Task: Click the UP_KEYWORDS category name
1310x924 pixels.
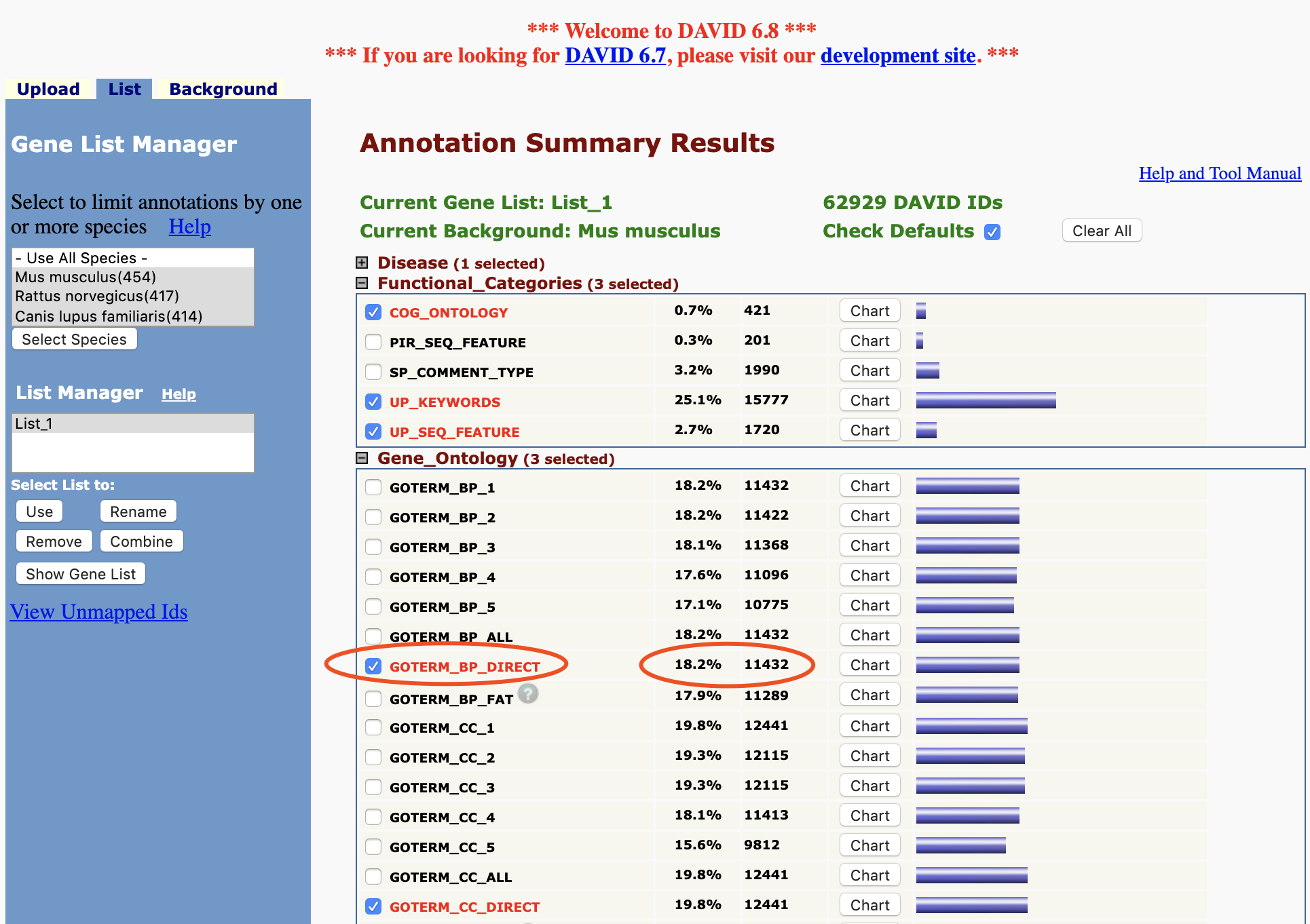Action: click(x=445, y=402)
